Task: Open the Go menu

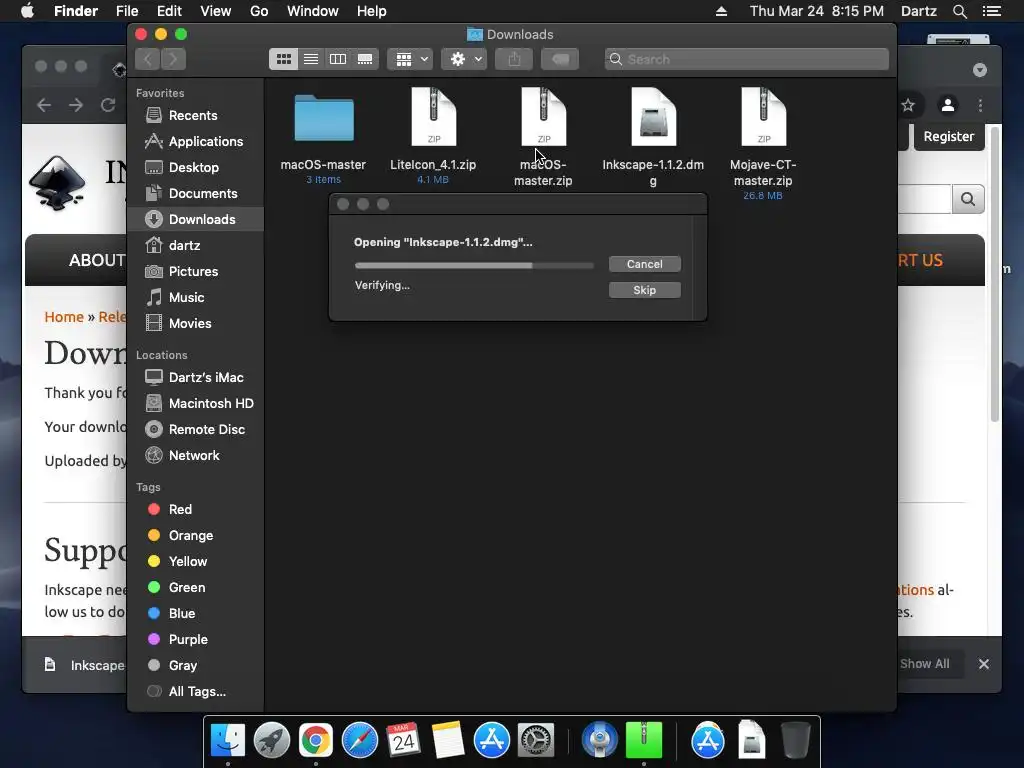Action: 259,11
